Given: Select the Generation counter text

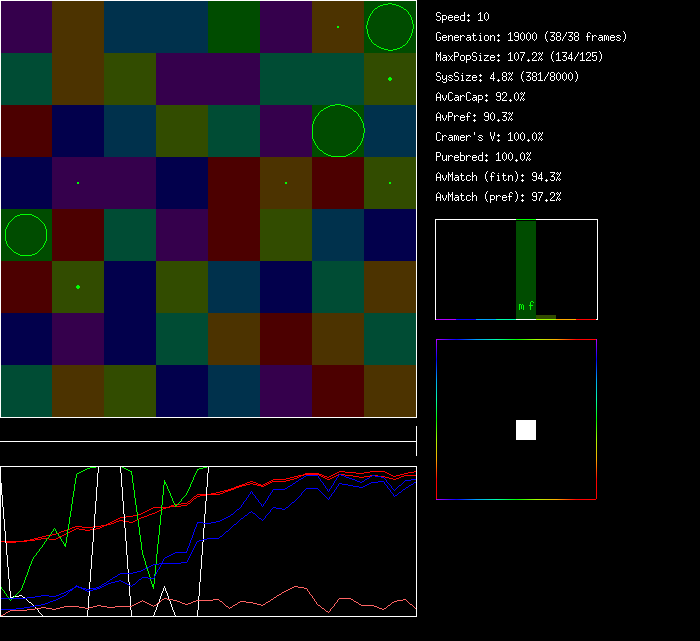Looking at the screenshot, I should pyautogui.click(x=531, y=37).
